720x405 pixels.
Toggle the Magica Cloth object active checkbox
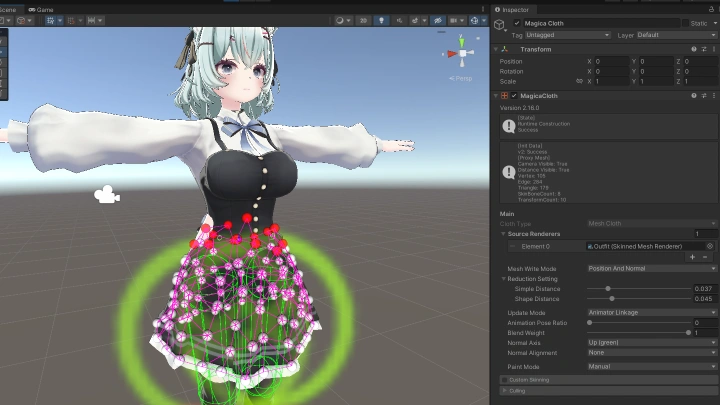pyautogui.click(x=517, y=22)
